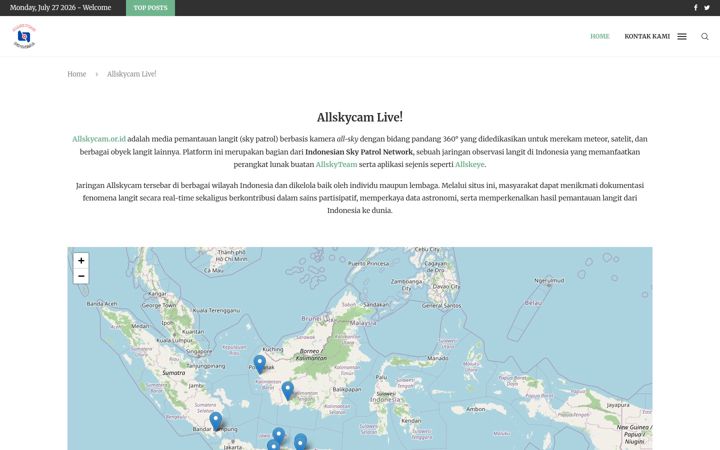Select the map marker at Pontianak
This screenshot has height=450, width=720.
[x=260, y=364]
